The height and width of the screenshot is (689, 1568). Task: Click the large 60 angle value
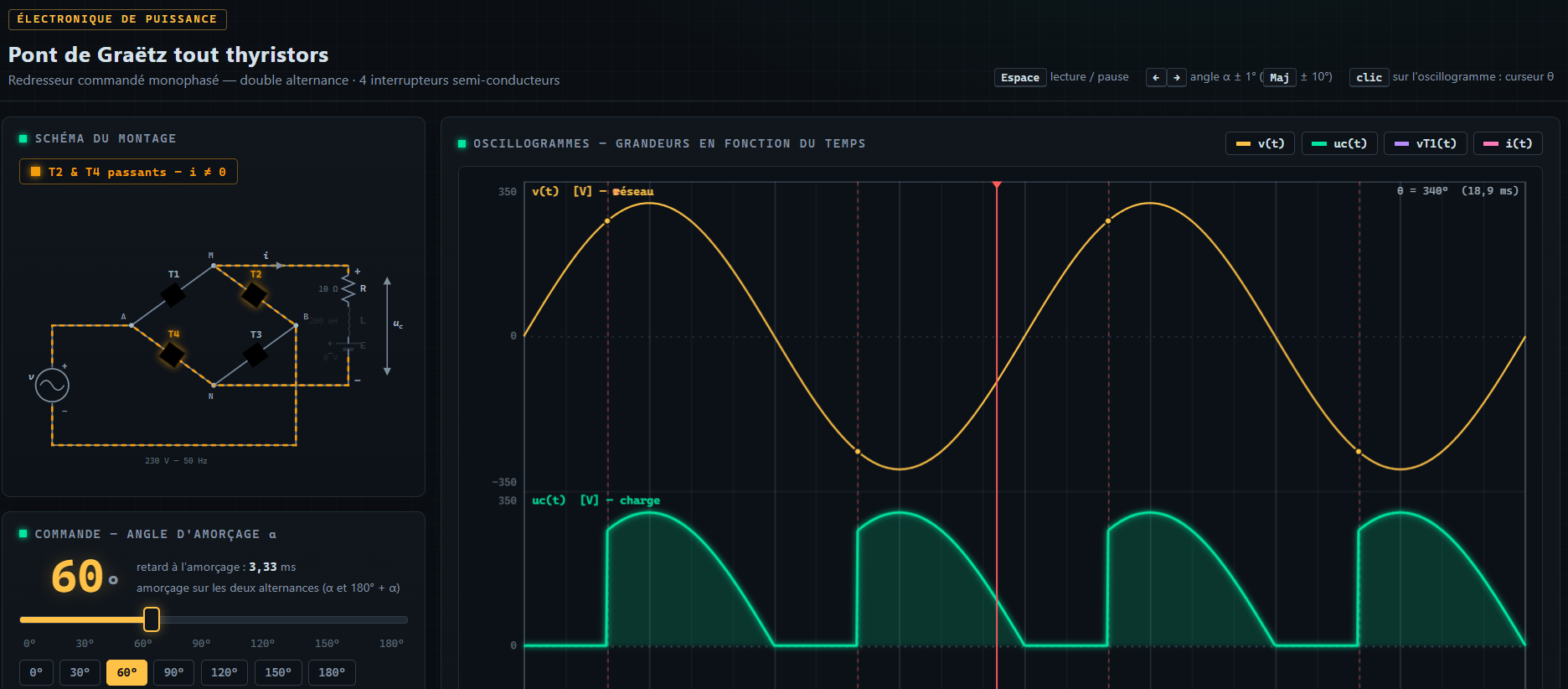point(77,577)
